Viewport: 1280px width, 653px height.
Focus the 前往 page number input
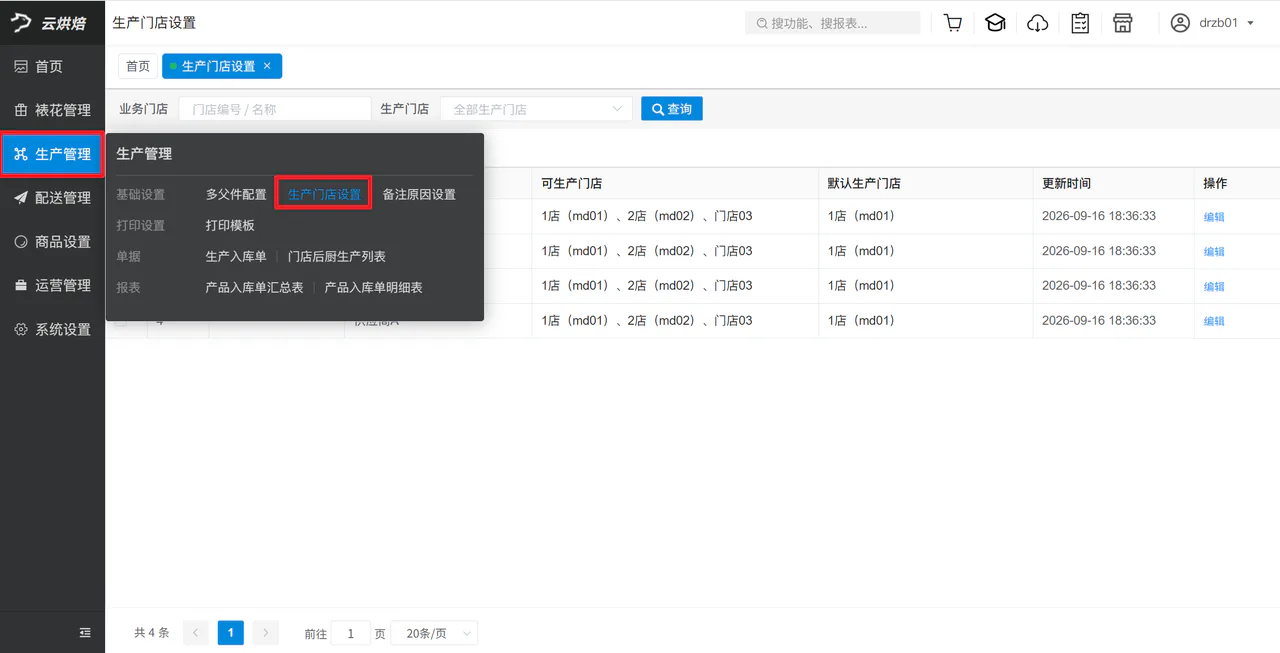(x=351, y=633)
